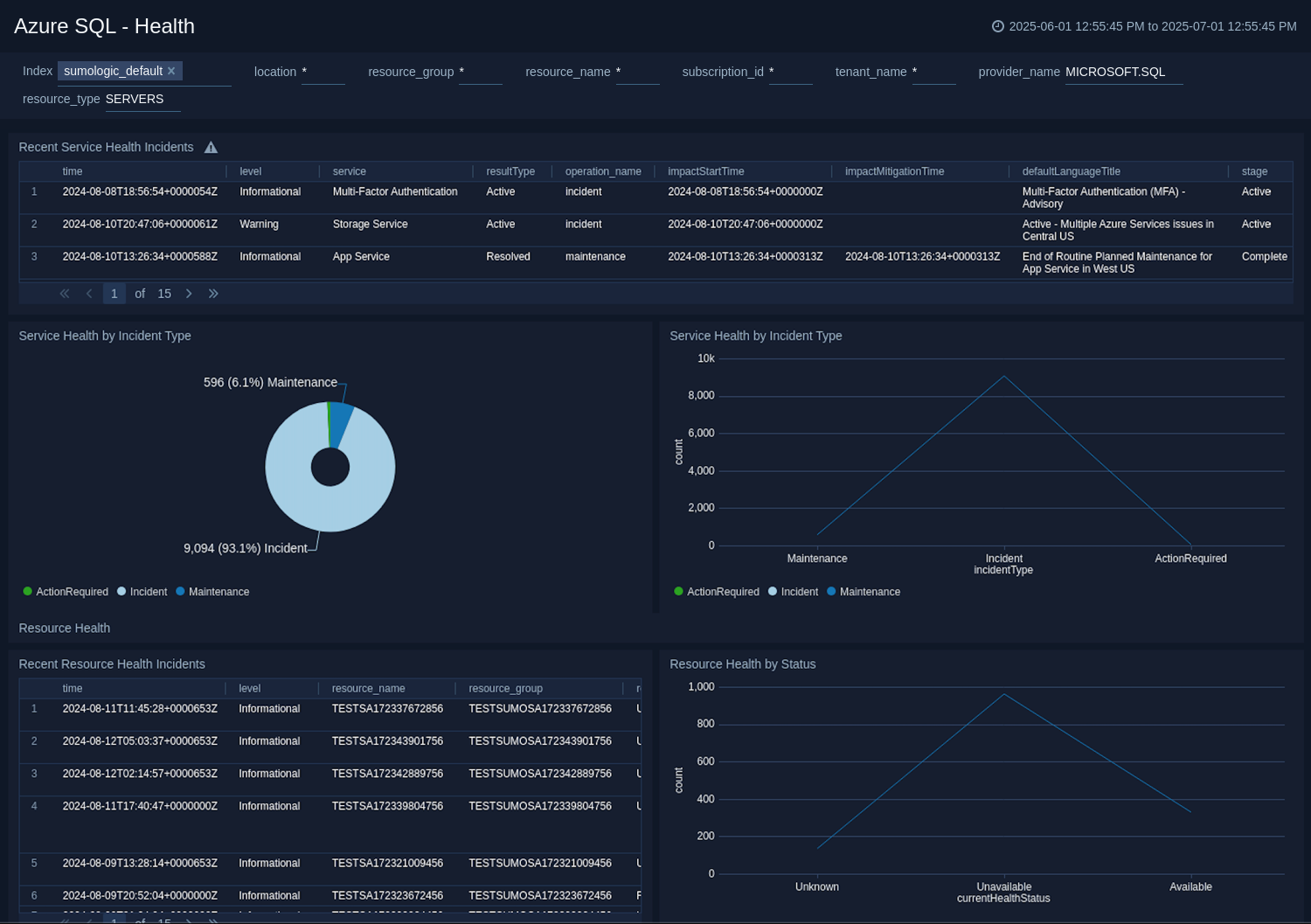1311x924 pixels.
Task: Click 'End of Routine Planned Maintenance' title cell
Action: pos(1117,263)
